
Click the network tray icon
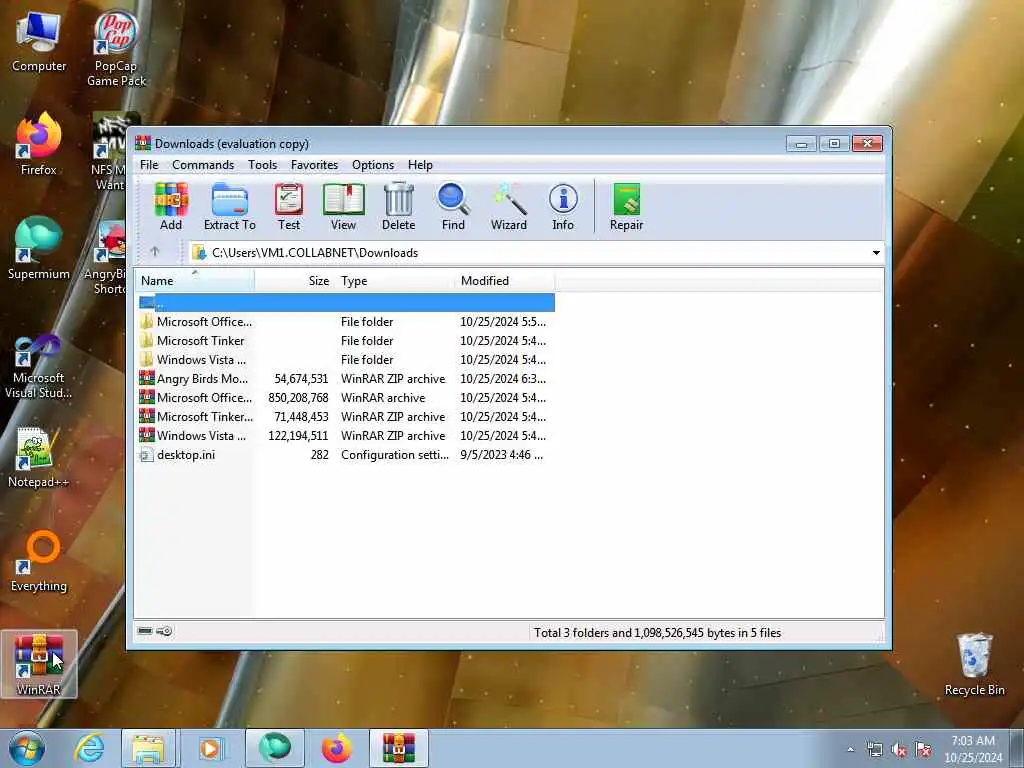[874, 750]
